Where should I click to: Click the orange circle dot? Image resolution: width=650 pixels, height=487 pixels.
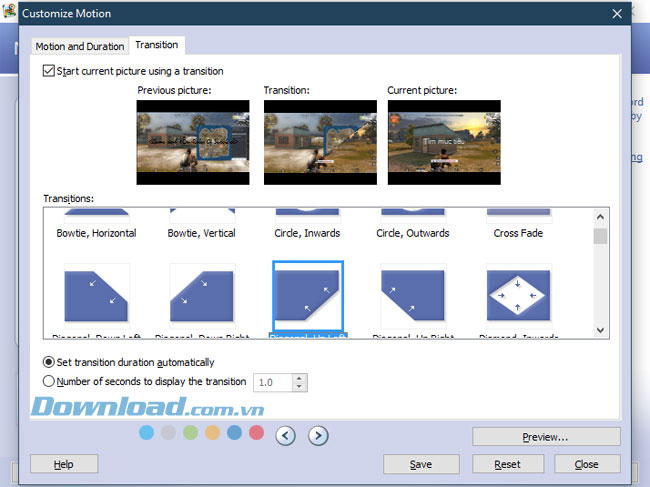tap(212, 433)
